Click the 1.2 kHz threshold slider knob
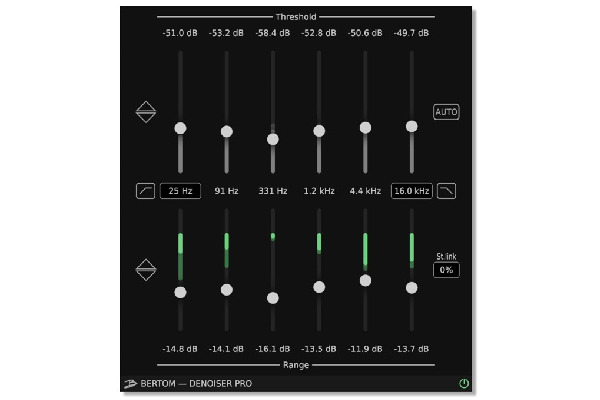This screenshot has width=600, height=400. point(319,131)
